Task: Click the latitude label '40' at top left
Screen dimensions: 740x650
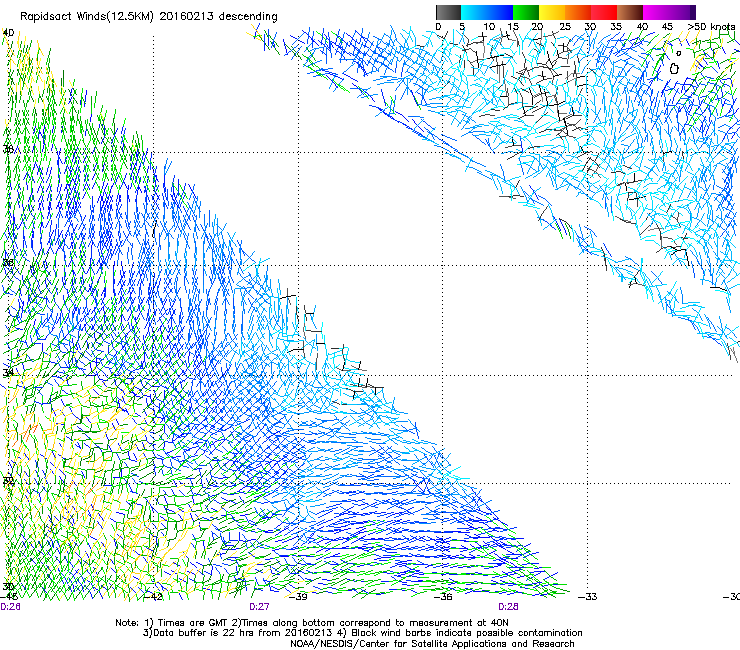Action: click(x=8, y=33)
